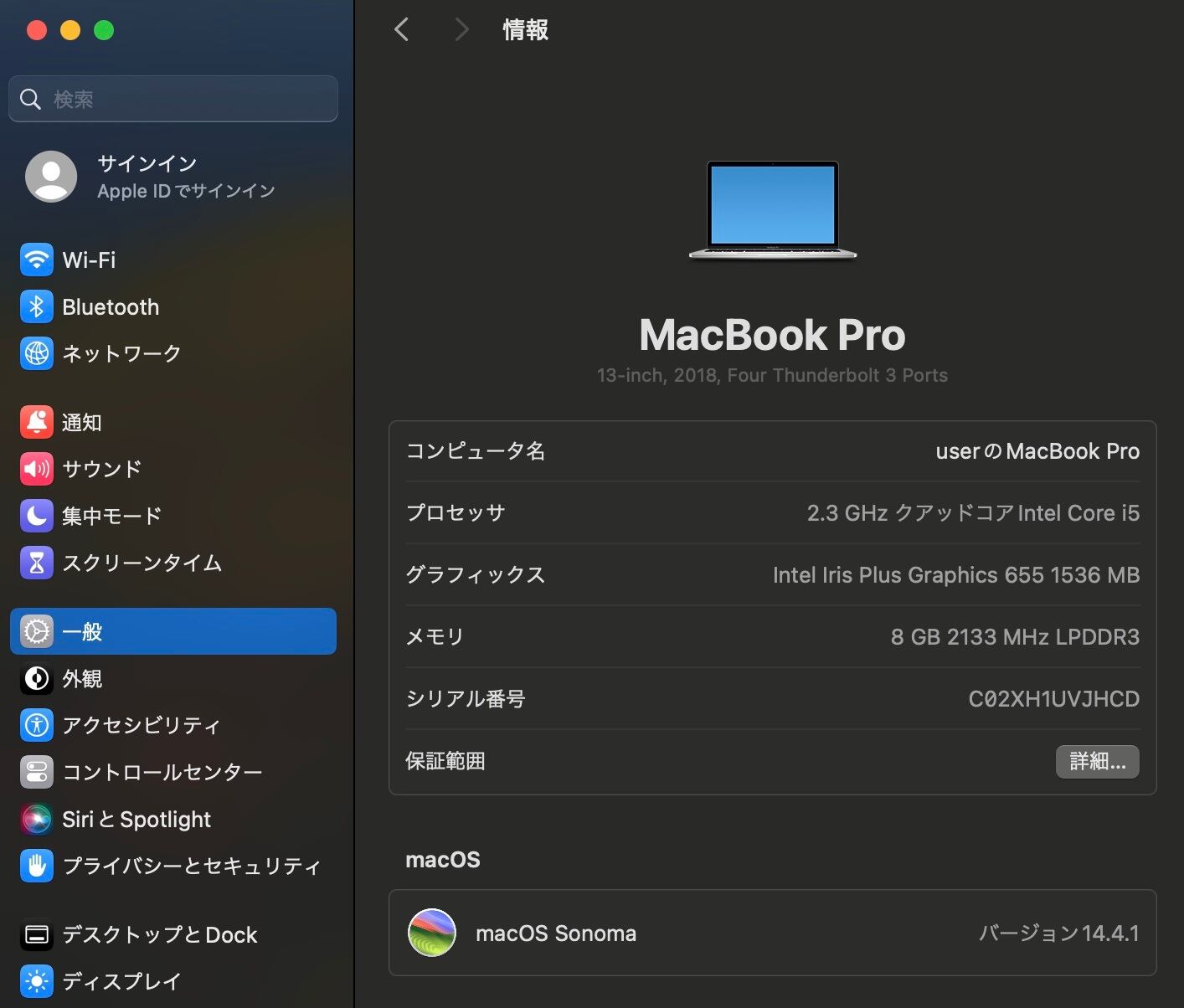Image resolution: width=1184 pixels, height=1008 pixels.
Task: Open the サウンド speaker icon
Action: point(36,469)
